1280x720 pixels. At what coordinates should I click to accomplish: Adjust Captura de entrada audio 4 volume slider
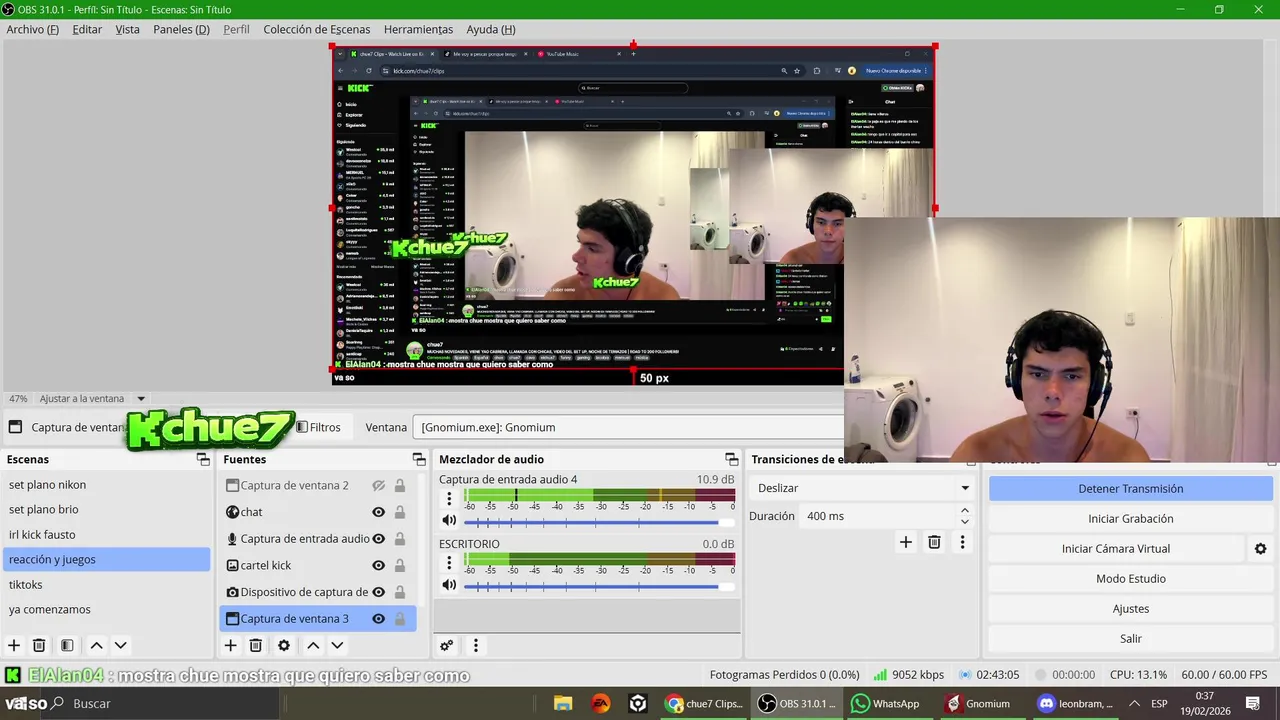598,521
